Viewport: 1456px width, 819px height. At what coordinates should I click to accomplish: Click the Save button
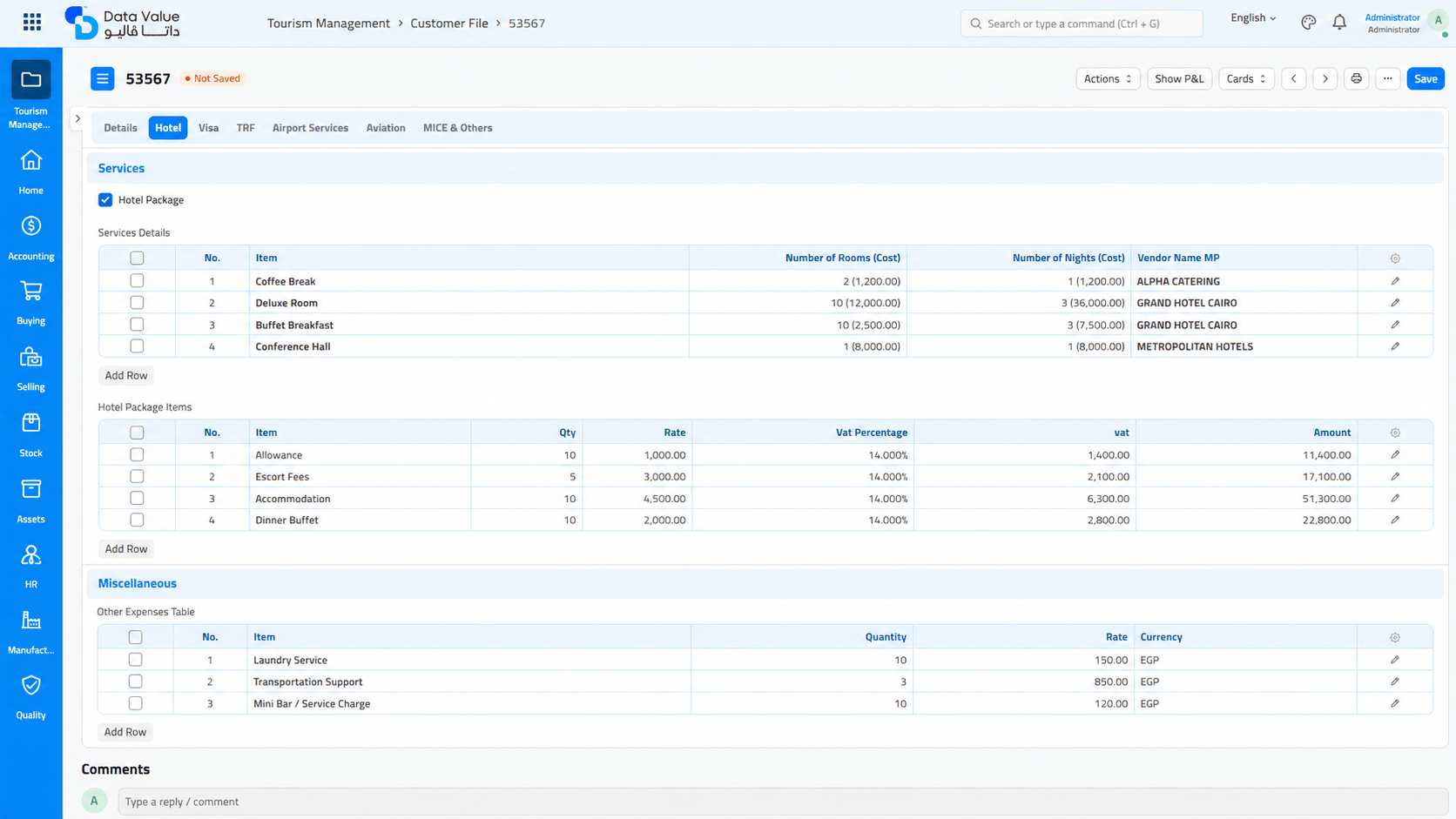click(x=1426, y=78)
